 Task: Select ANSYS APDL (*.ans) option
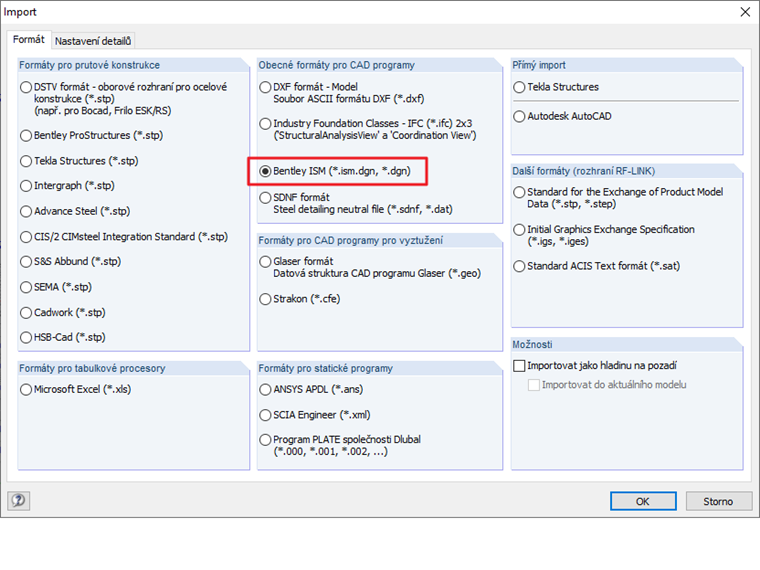click(x=265, y=389)
